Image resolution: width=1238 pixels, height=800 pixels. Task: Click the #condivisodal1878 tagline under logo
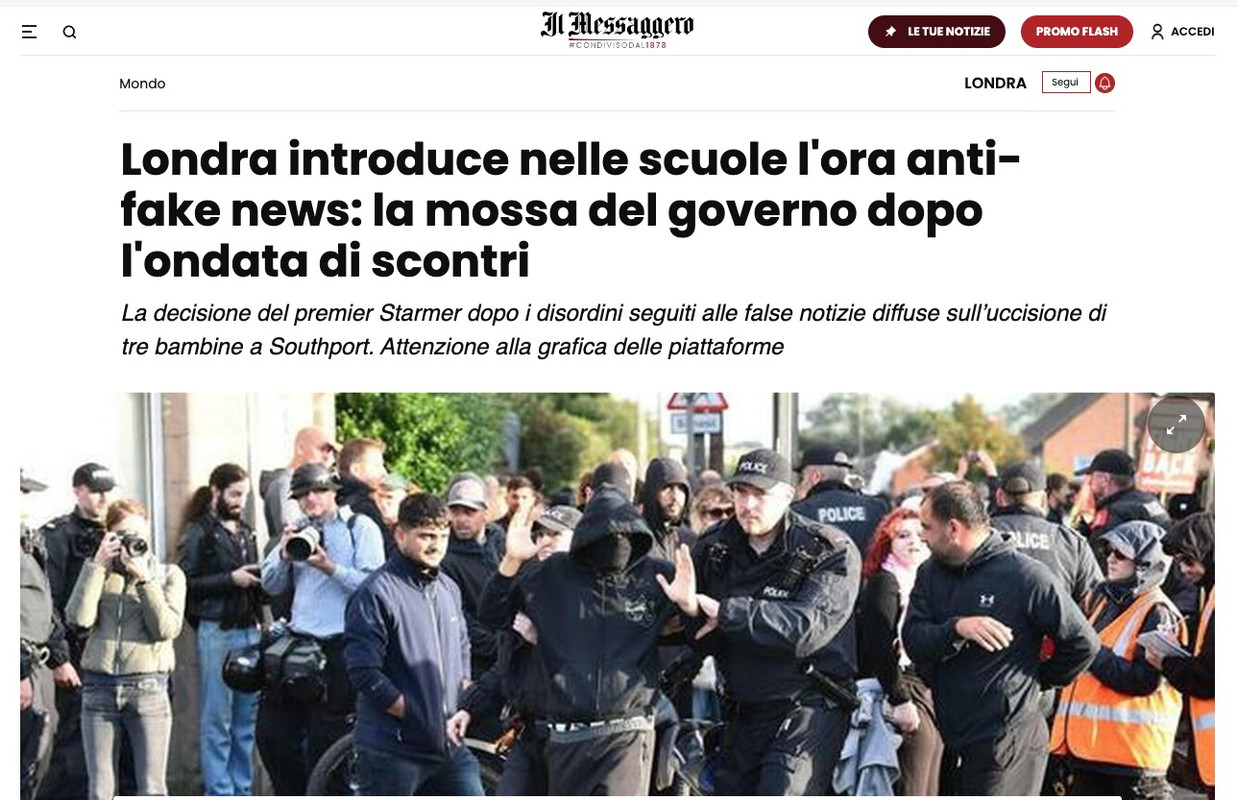tap(617, 45)
